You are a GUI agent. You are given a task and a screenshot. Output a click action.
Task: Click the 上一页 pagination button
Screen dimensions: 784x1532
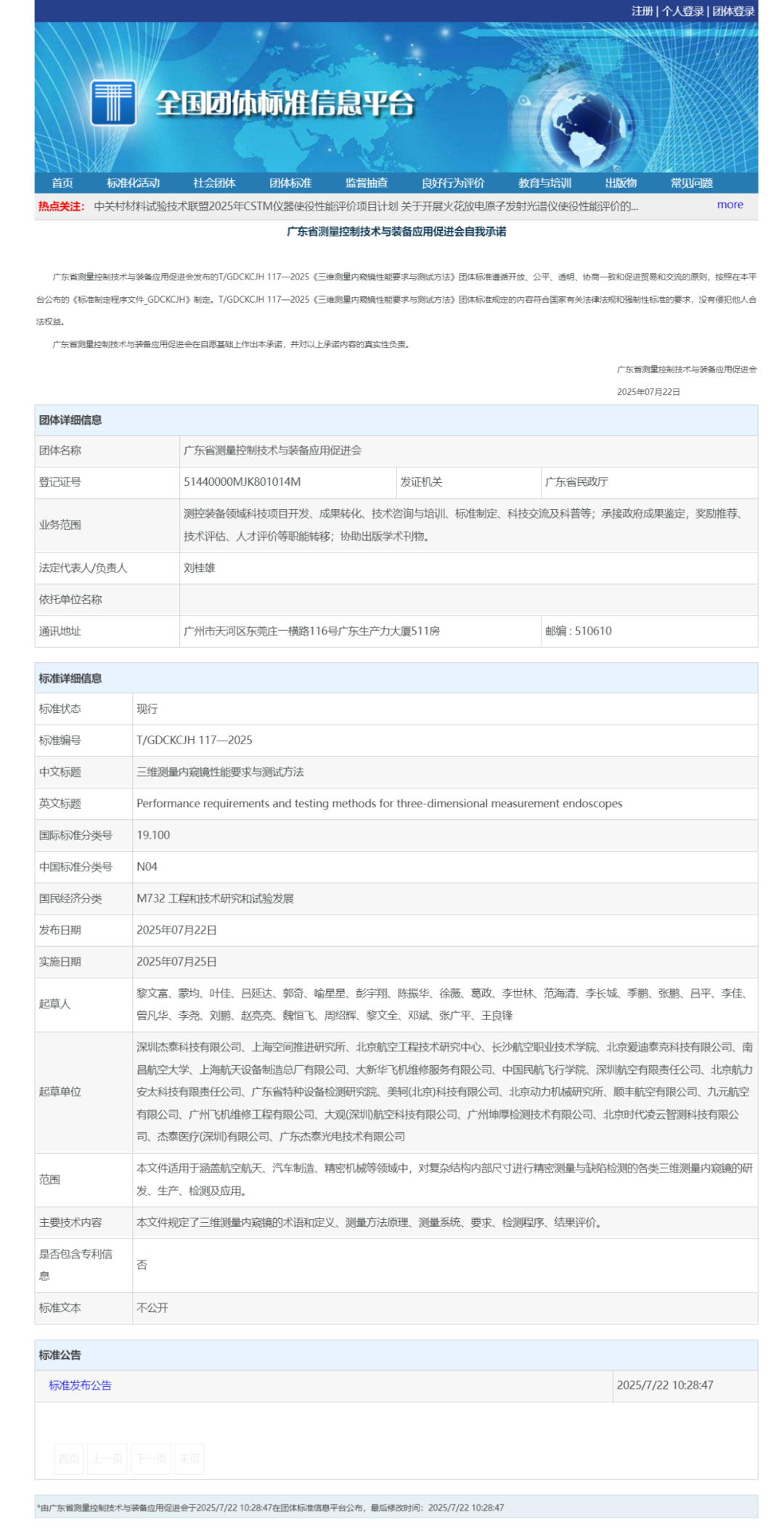pos(107,1458)
